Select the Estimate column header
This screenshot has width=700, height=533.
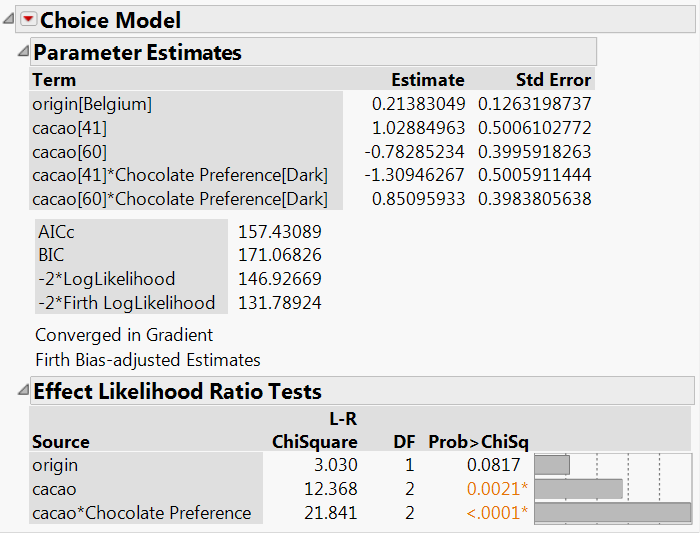coord(427,80)
